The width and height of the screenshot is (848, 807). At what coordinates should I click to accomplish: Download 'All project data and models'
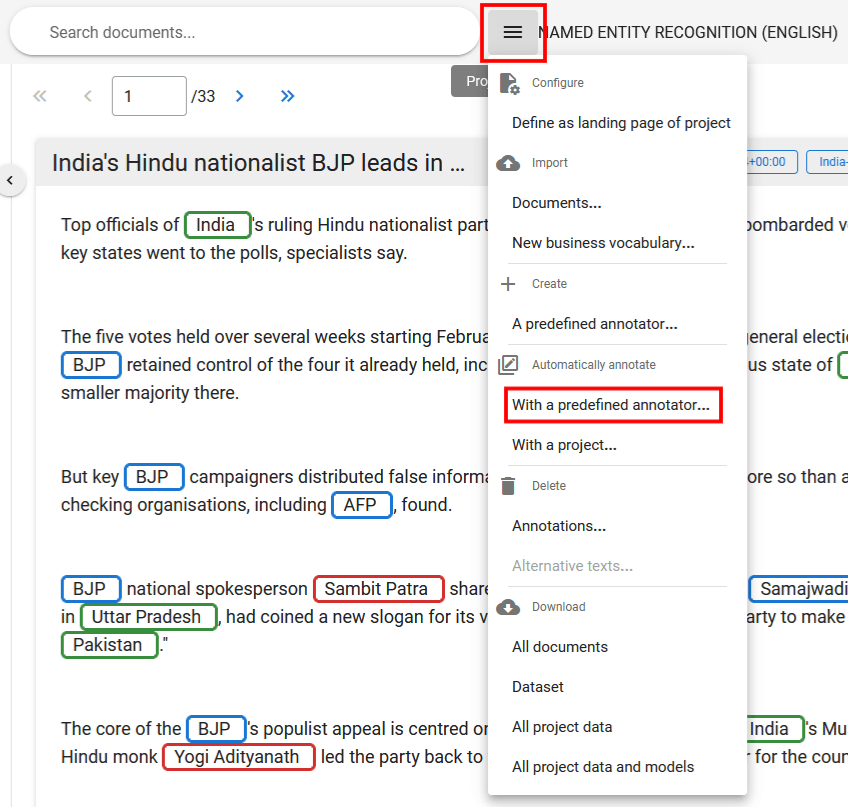602,767
